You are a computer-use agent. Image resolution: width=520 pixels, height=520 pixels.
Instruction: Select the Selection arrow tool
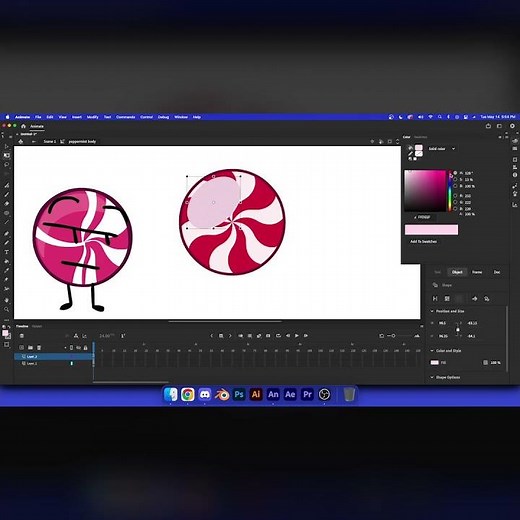pos(7,146)
